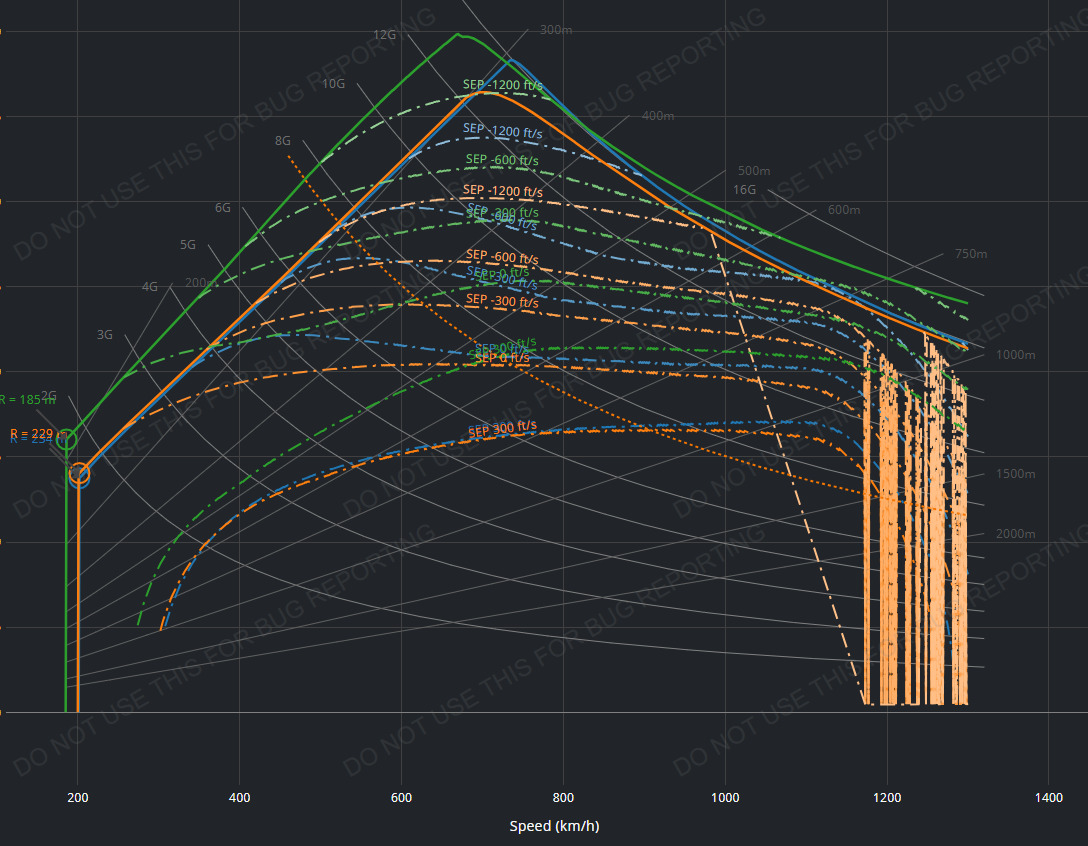Click the '2000m' turn radius label
The height and width of the screenshot is (846, 1088).
tap(1015, 534)
